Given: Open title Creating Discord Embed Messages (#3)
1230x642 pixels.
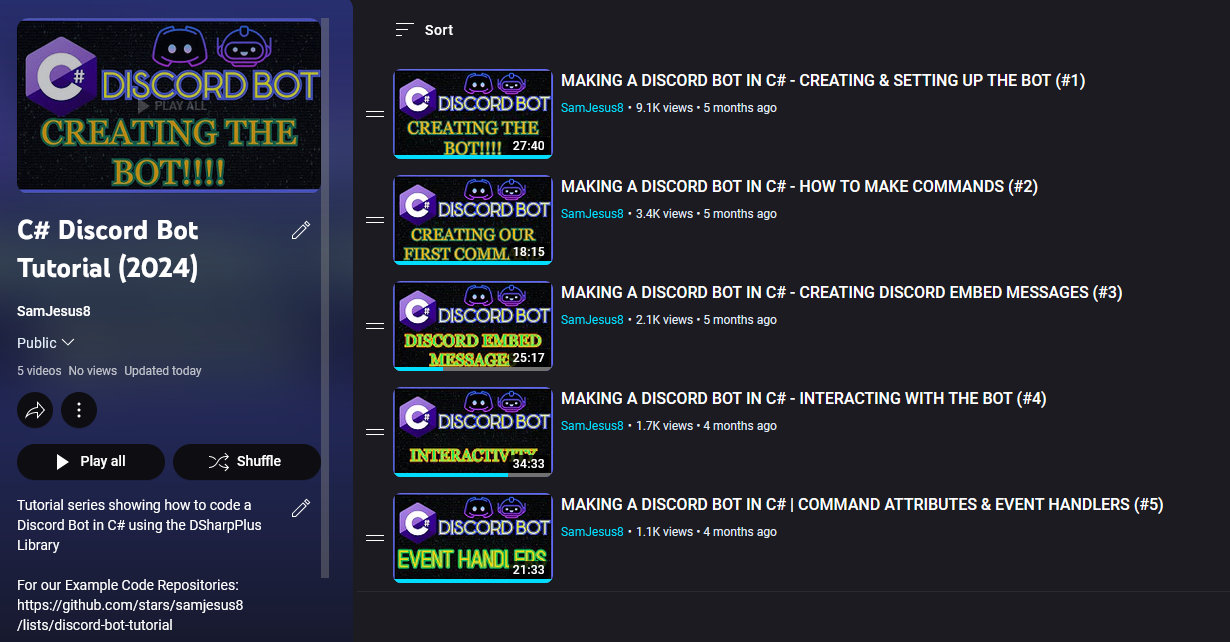Looking at the screenshot, I should [x=842, y=293].
